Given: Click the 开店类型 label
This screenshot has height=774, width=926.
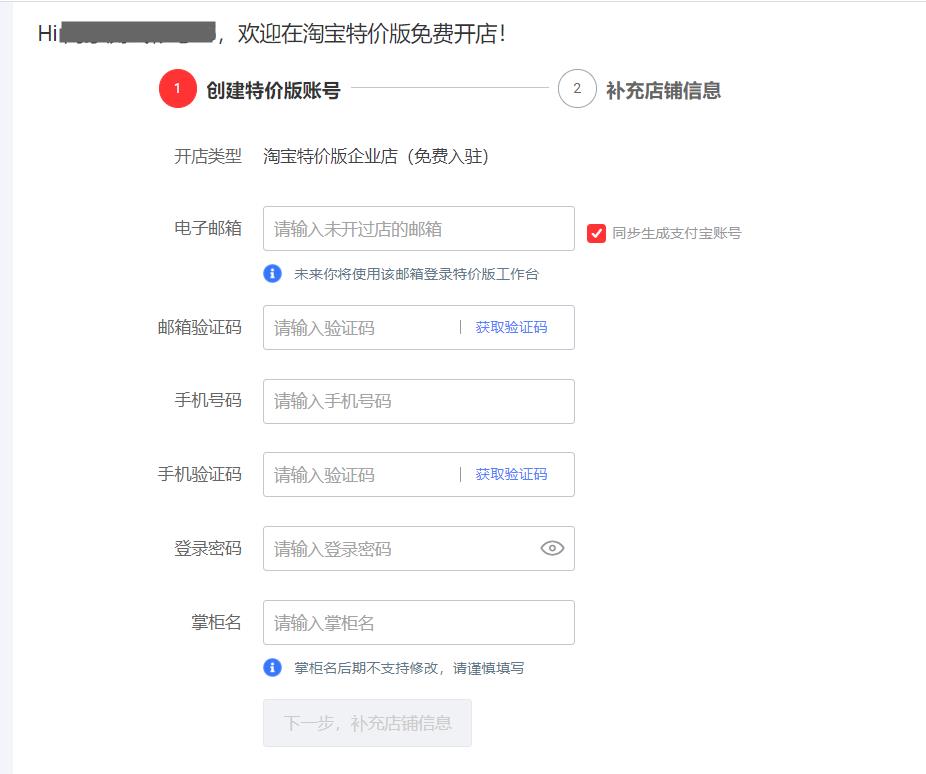Looking at the screenshot, I should [x=208, y=156].
